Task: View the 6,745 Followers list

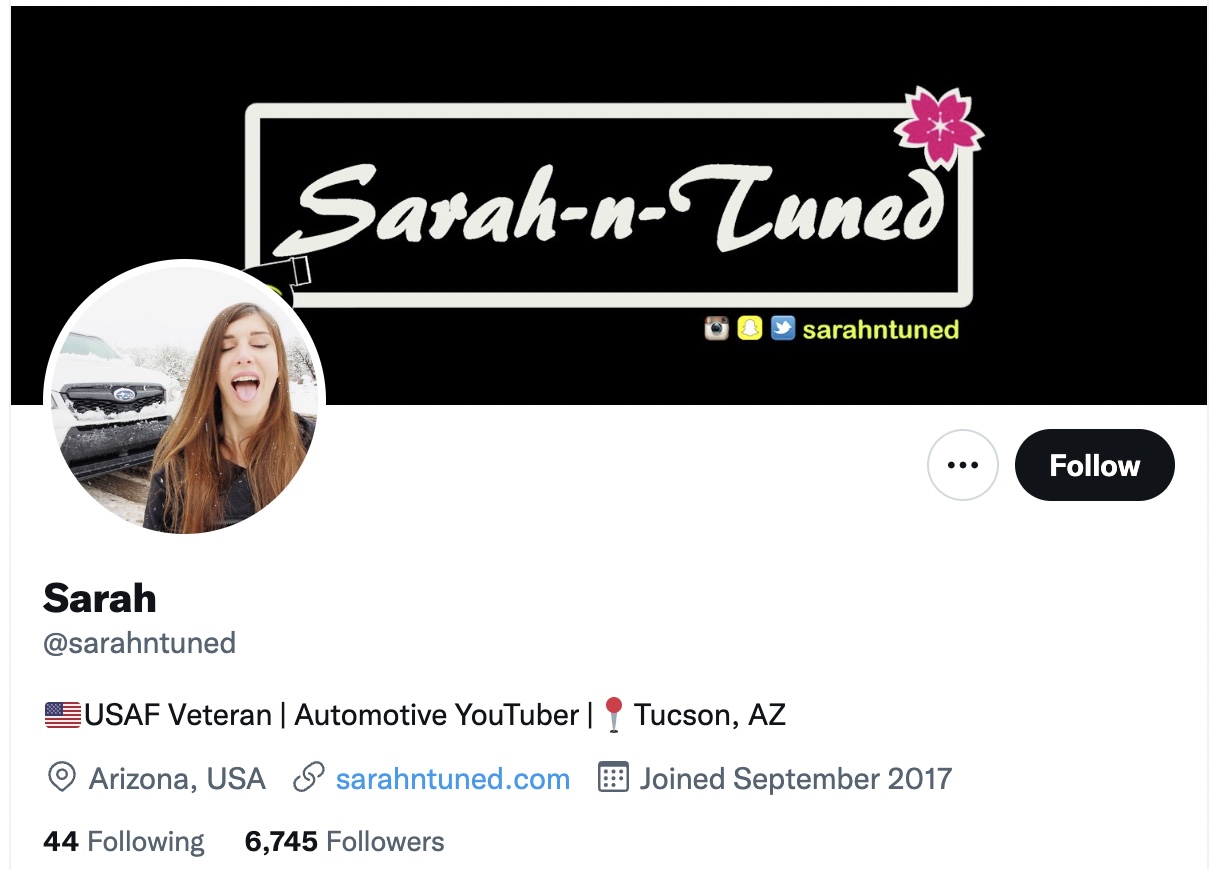Action: (x=344, y=842)
